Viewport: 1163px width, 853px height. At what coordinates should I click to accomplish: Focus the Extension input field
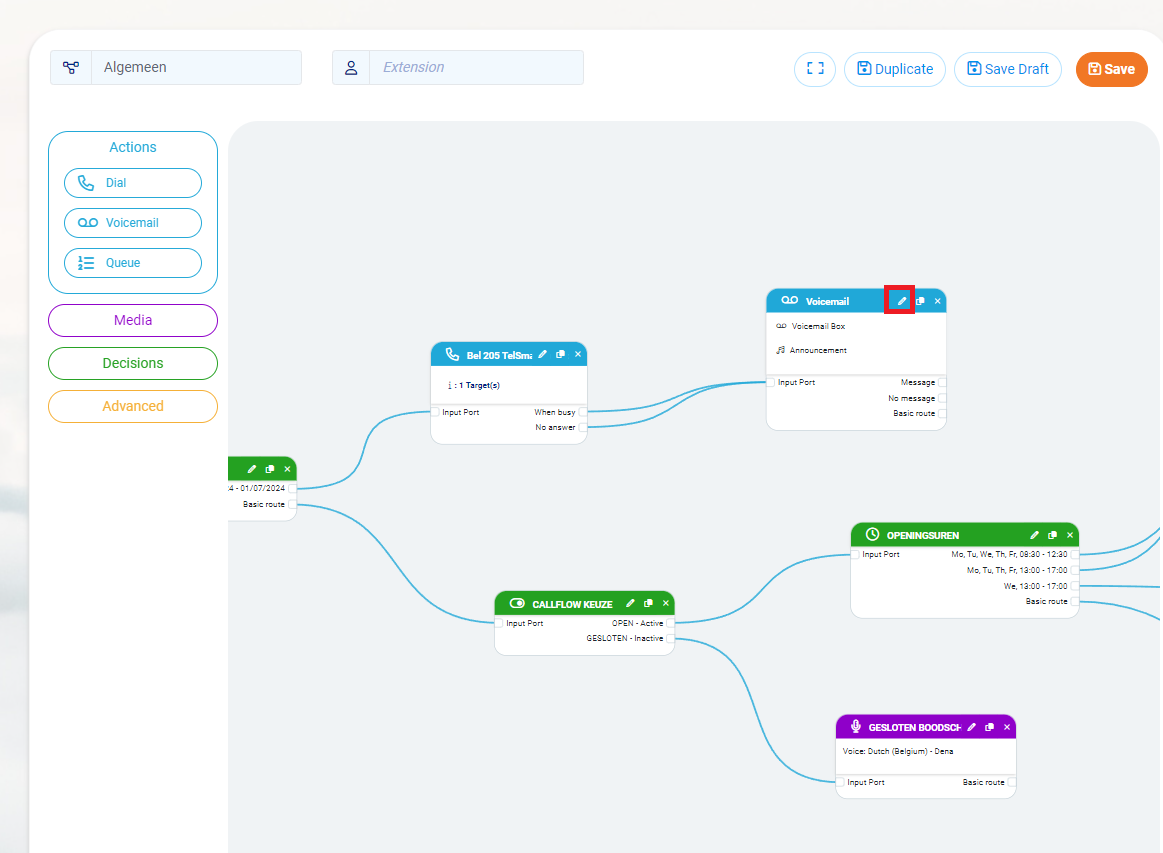[x=475, y=67]
